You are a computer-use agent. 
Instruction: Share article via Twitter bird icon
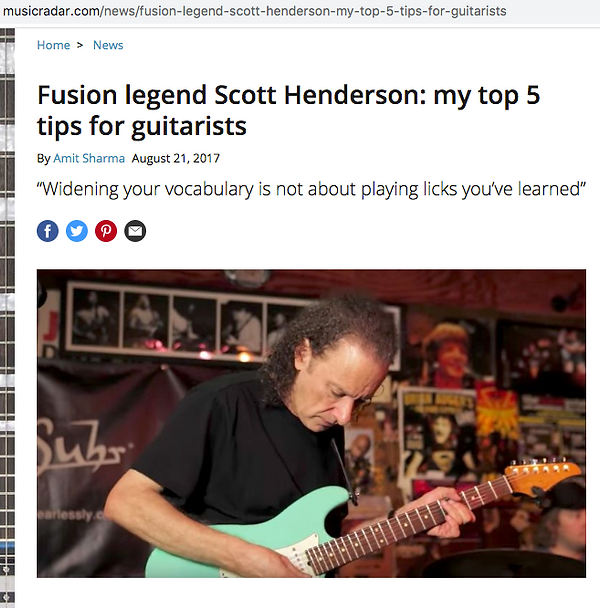click(x=77, y=231)
